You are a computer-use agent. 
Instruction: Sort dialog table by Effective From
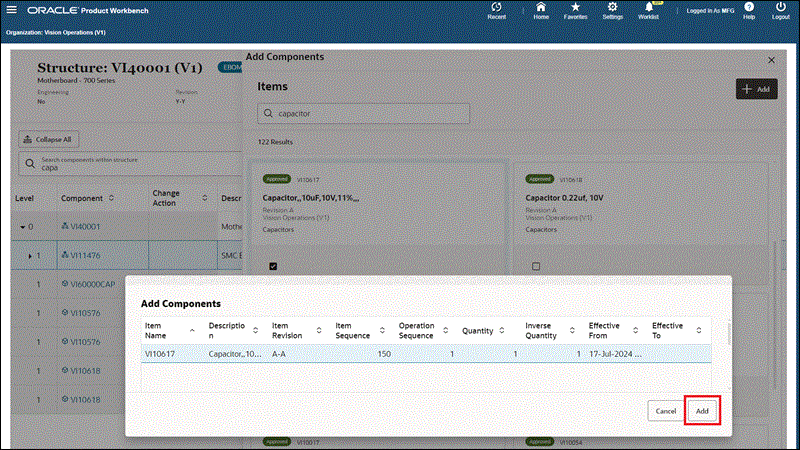[x=635, y=331]
